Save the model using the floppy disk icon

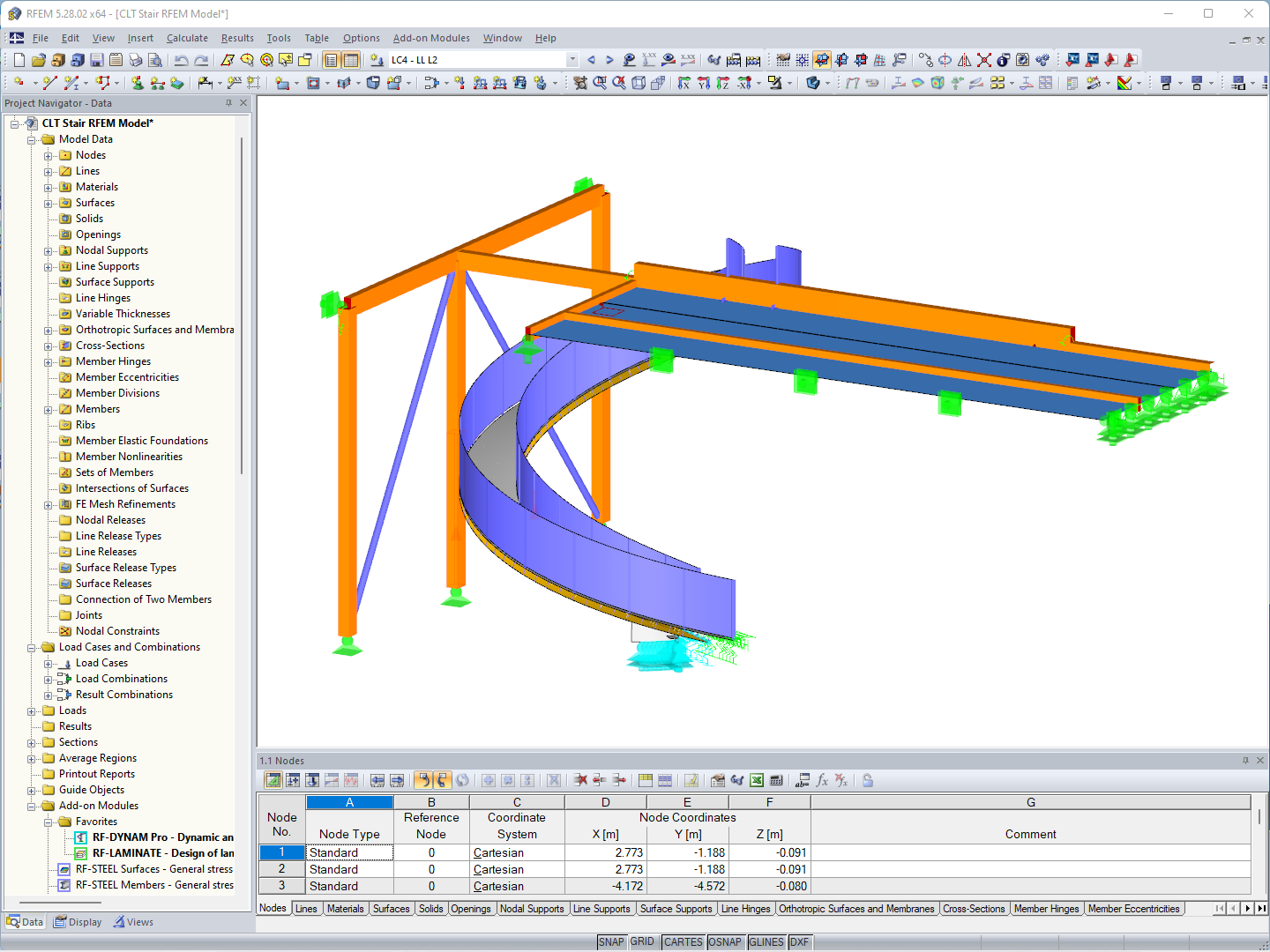97,60
